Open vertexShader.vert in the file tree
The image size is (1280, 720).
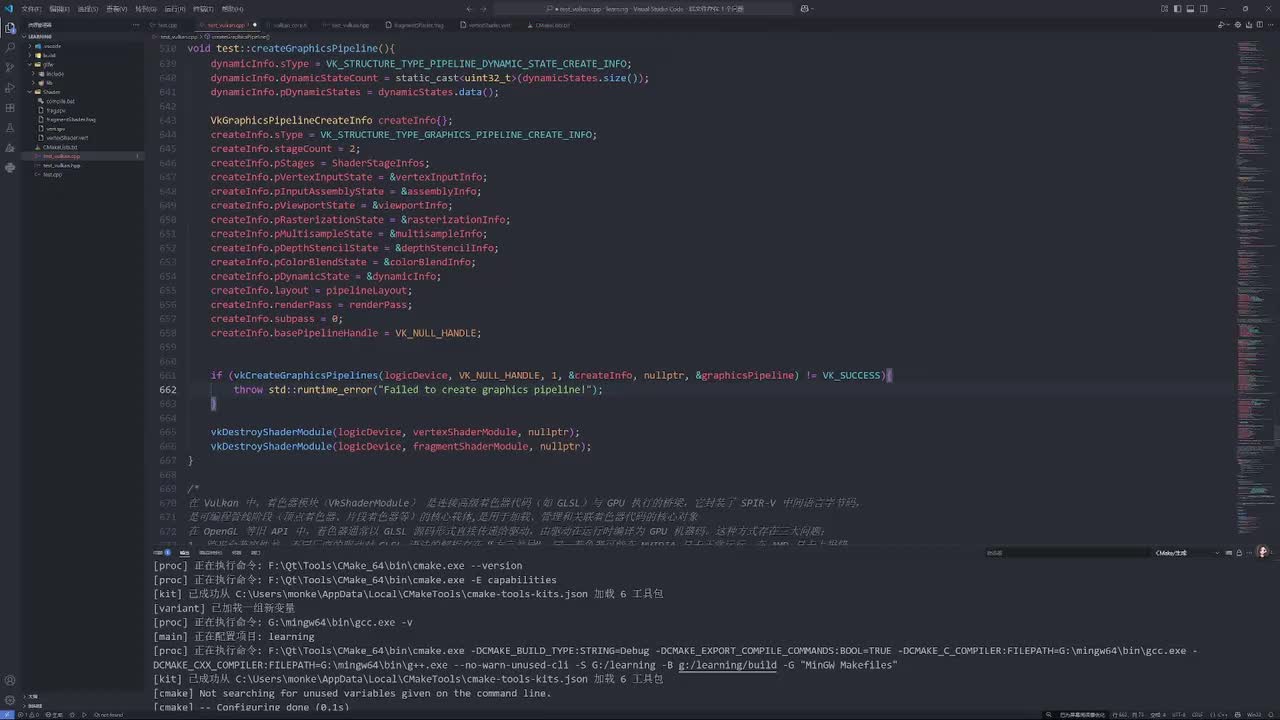point(68,138)
